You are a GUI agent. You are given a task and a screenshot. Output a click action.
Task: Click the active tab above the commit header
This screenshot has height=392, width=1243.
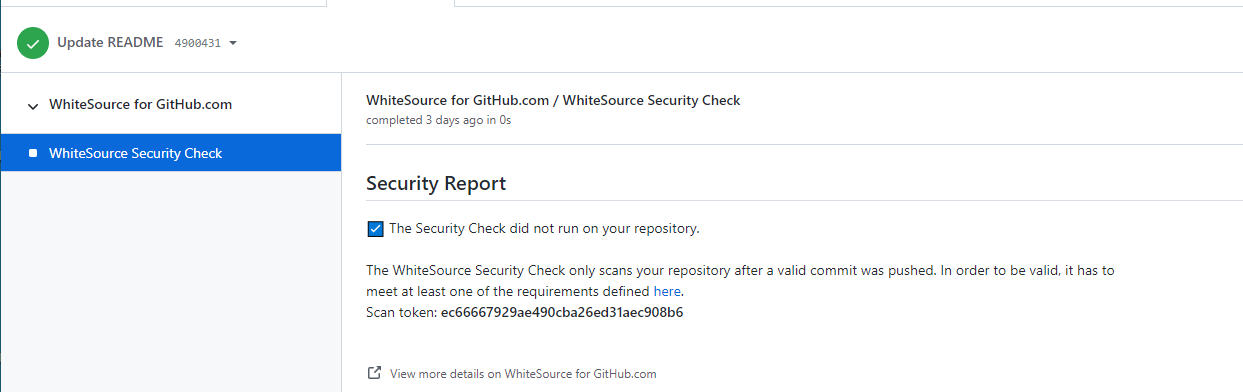coord(390,3)
